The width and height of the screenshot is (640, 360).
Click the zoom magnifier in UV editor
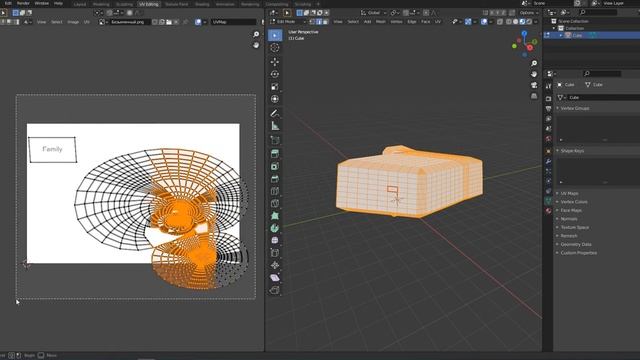(256, 34)
